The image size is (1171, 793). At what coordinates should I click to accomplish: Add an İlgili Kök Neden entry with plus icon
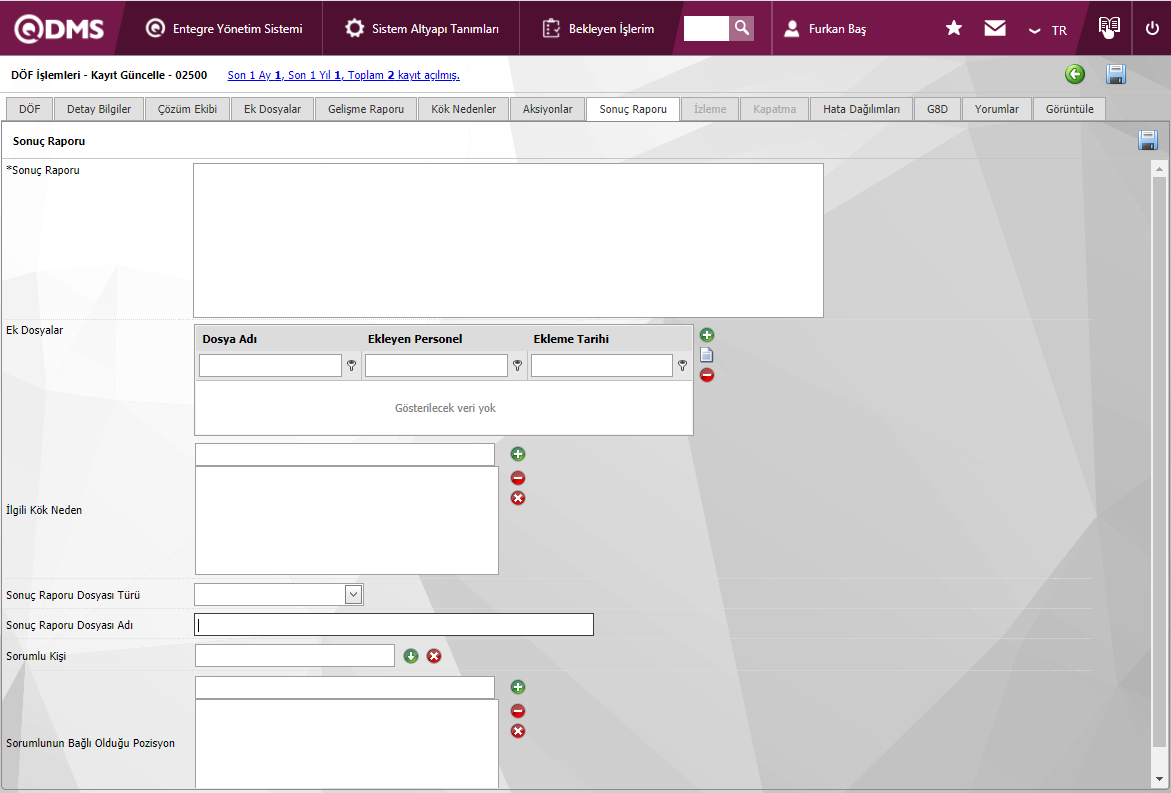(518, 454)
